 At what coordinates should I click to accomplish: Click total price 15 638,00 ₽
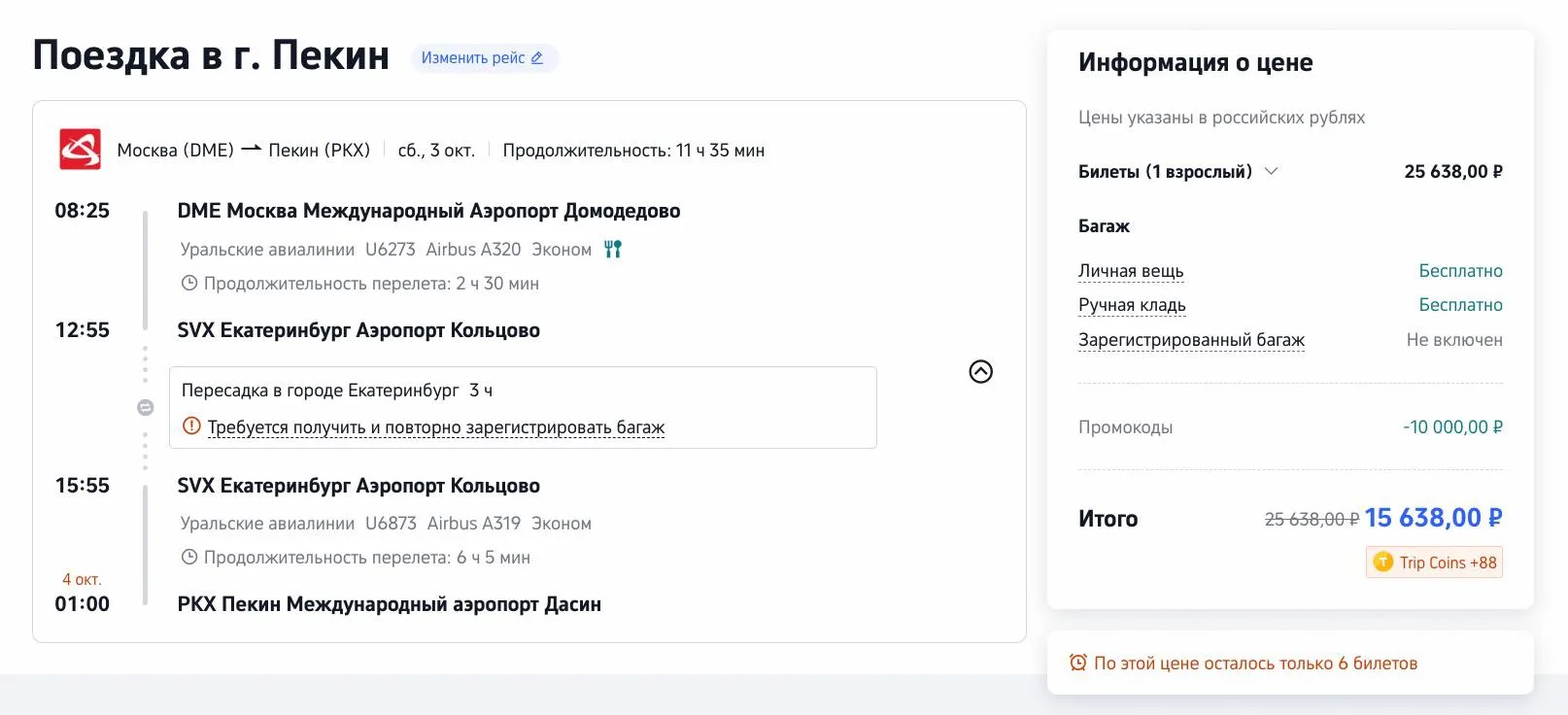[x=1433, y=518]
